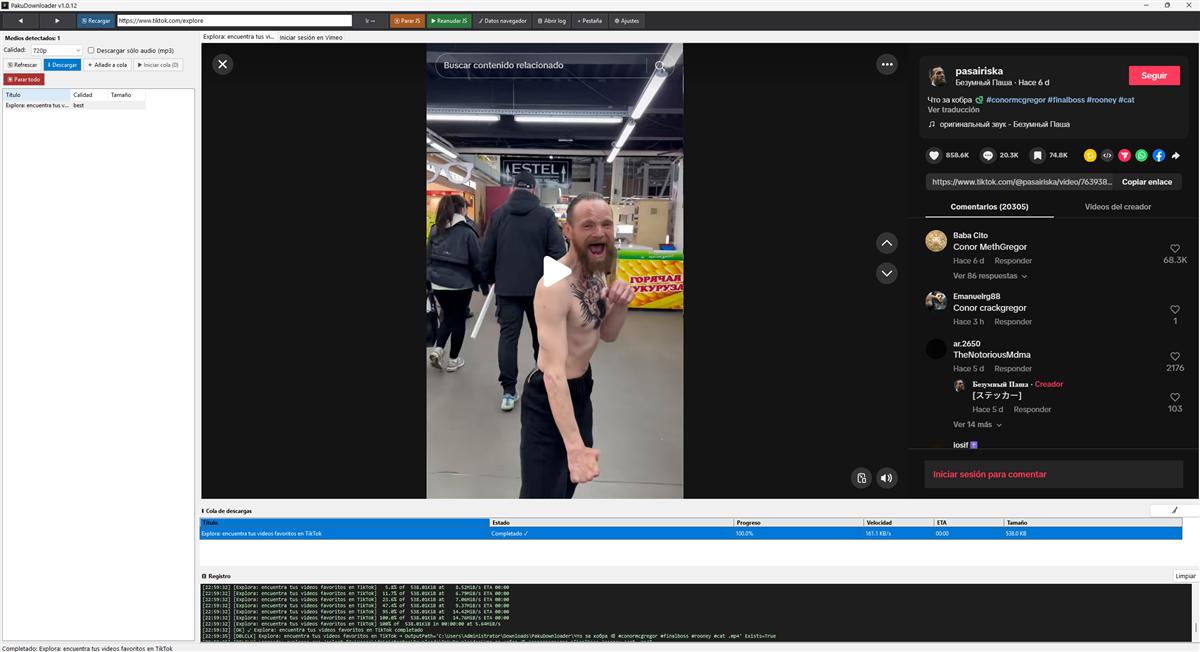
Task: Click the Seguir follow button
Action: pos(1154,76)
